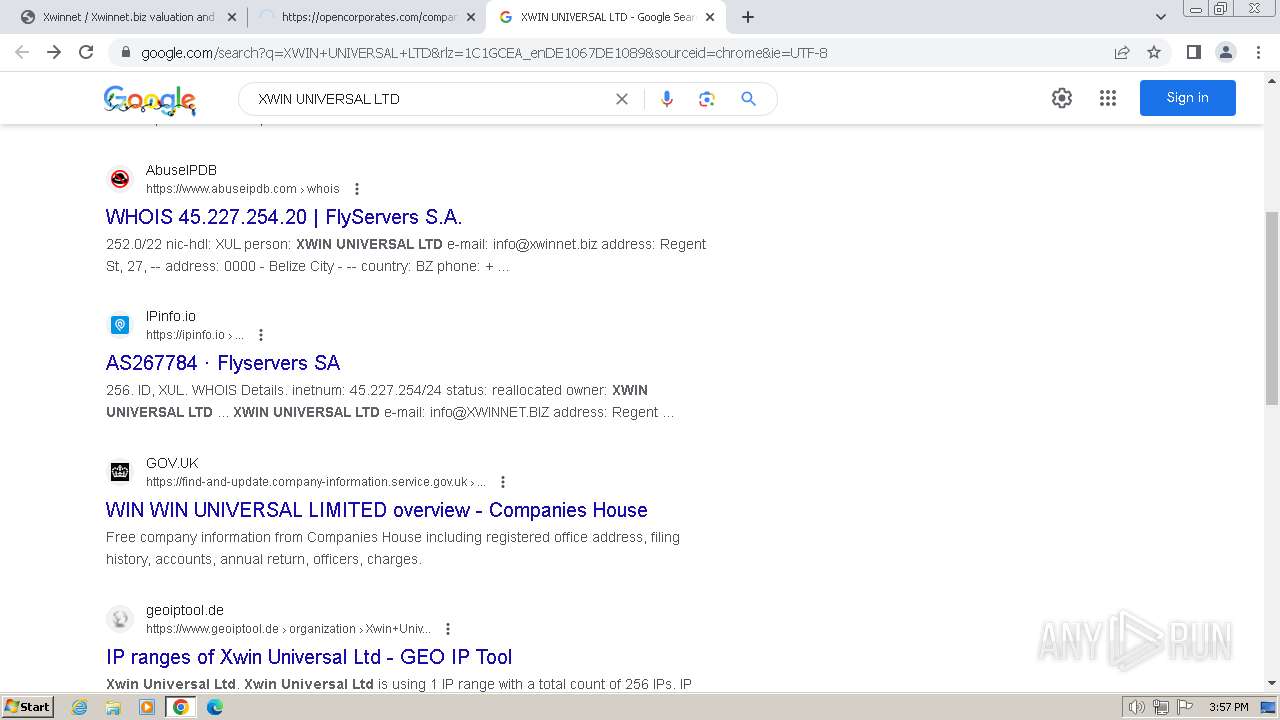
Task: Close the opencorporates tab
Action: (471, 17)
